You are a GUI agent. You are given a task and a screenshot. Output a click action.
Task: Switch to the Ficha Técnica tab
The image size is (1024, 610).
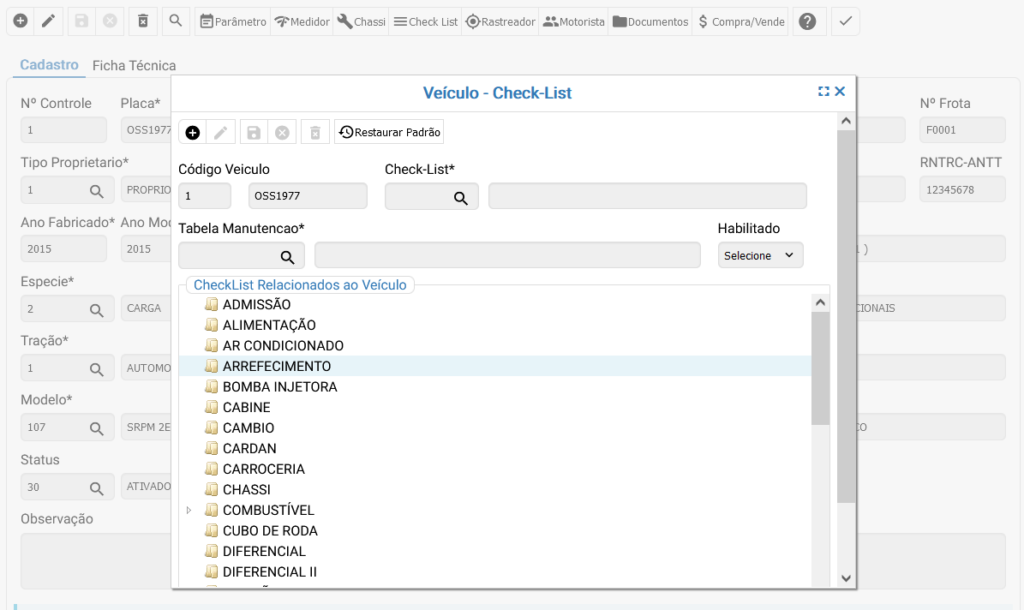134,65
